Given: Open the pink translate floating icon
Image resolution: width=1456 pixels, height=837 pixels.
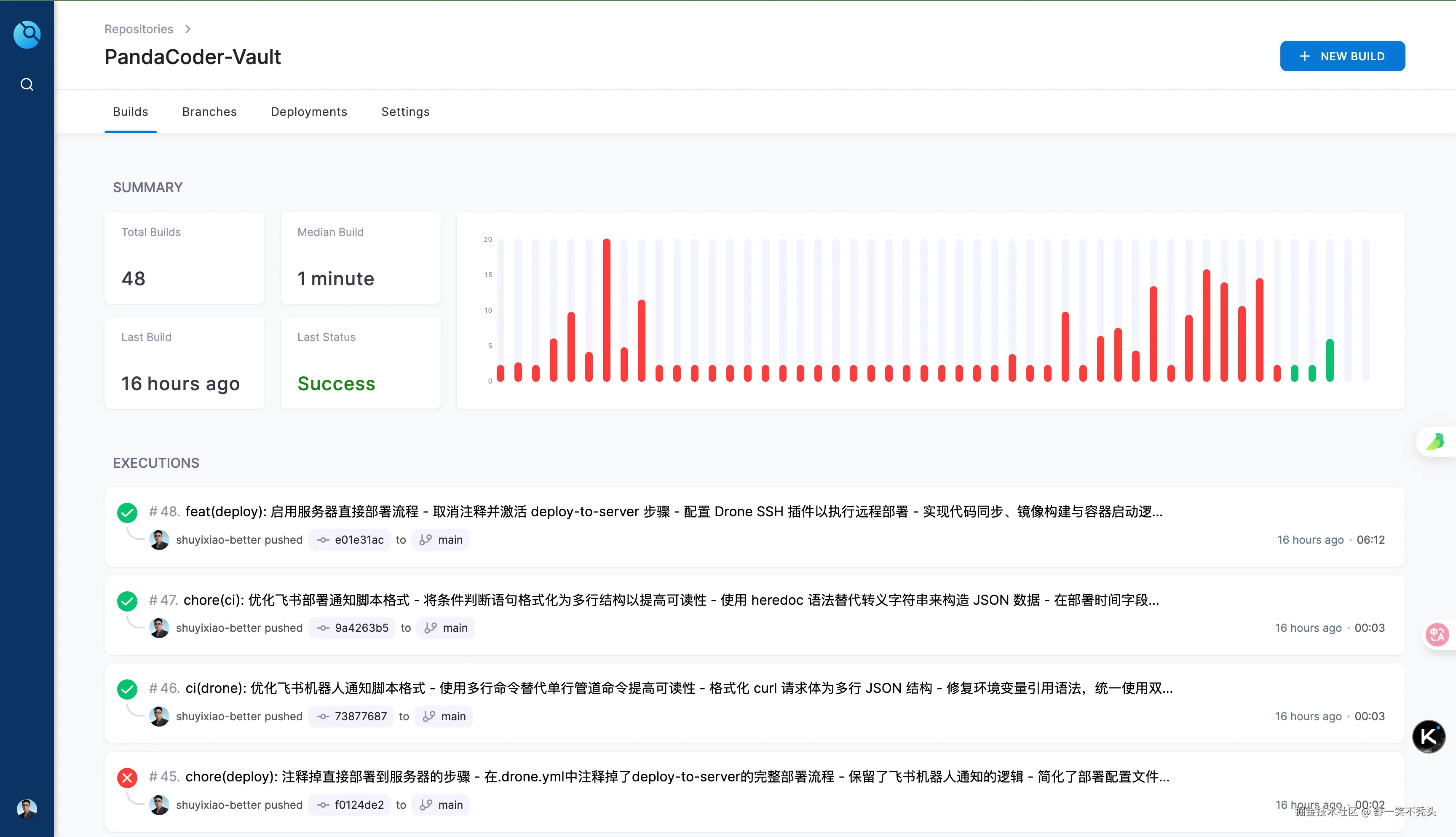Looking at the screenshot, I should tap(1437, 635).
